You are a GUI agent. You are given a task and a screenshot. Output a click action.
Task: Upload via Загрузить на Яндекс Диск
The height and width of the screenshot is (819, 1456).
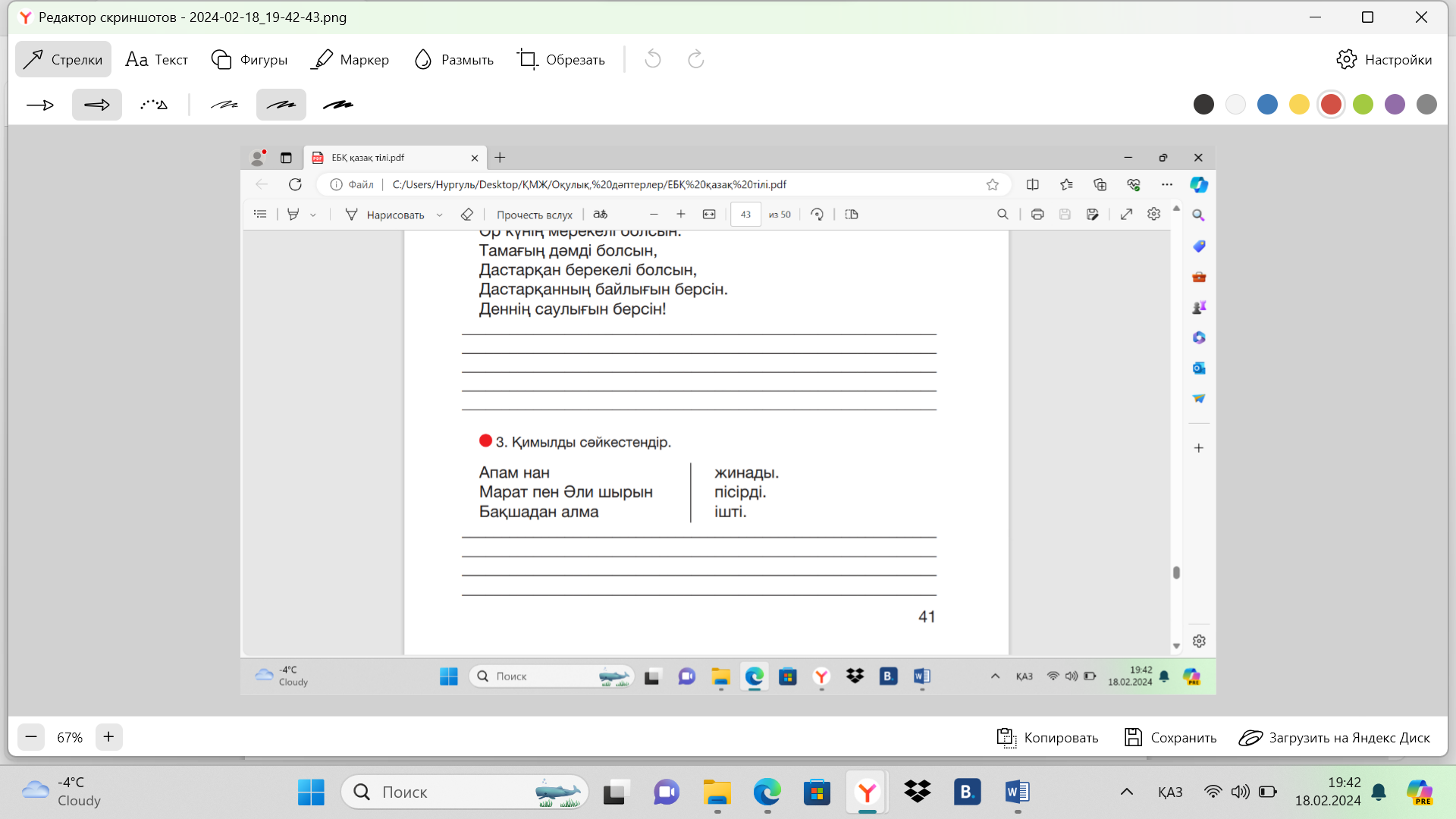pyautogui.click(x=1334, y=737)
